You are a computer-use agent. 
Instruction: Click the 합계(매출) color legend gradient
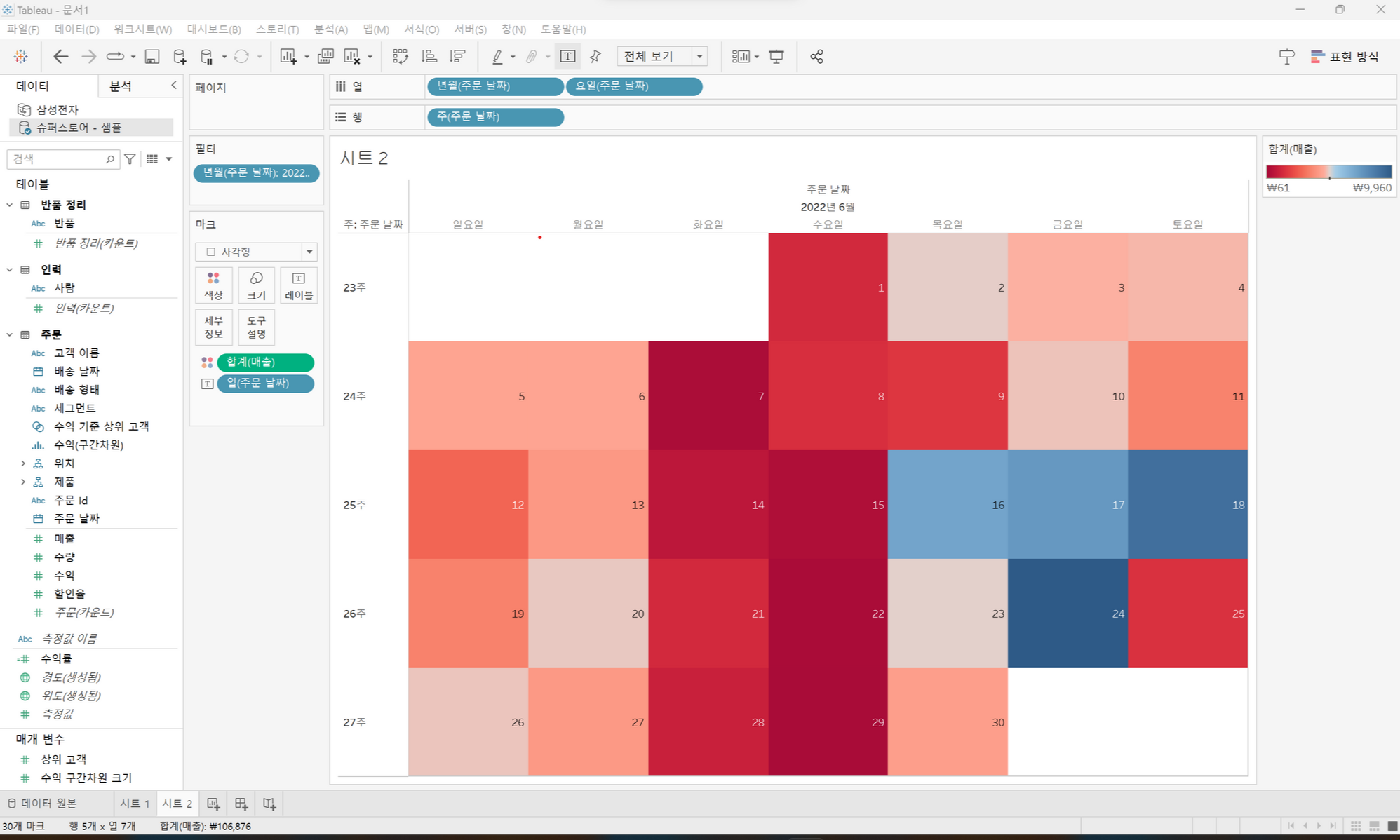tap(1328, 172)
